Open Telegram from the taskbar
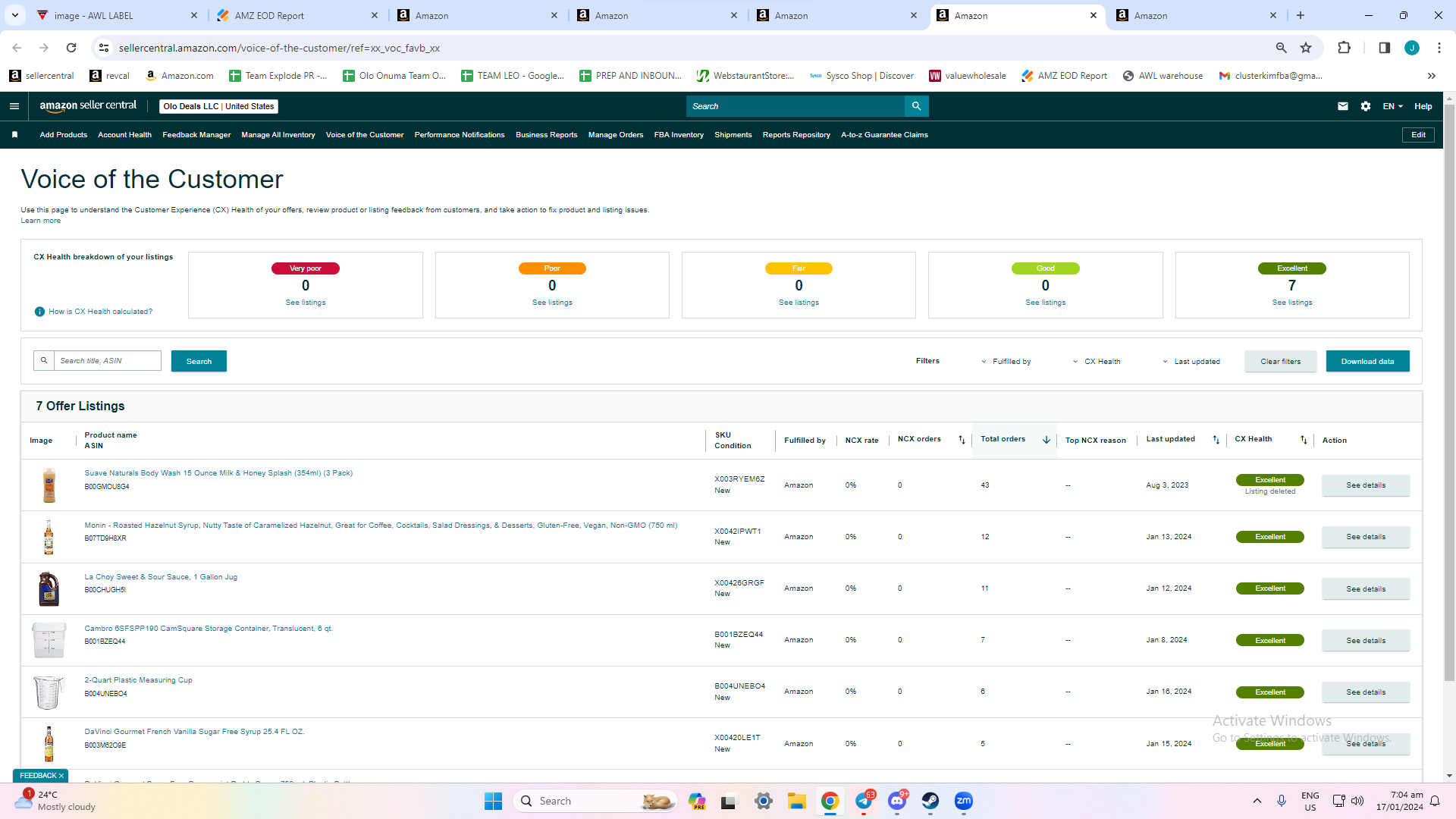The image size is (1456, 819). point(864,801)
